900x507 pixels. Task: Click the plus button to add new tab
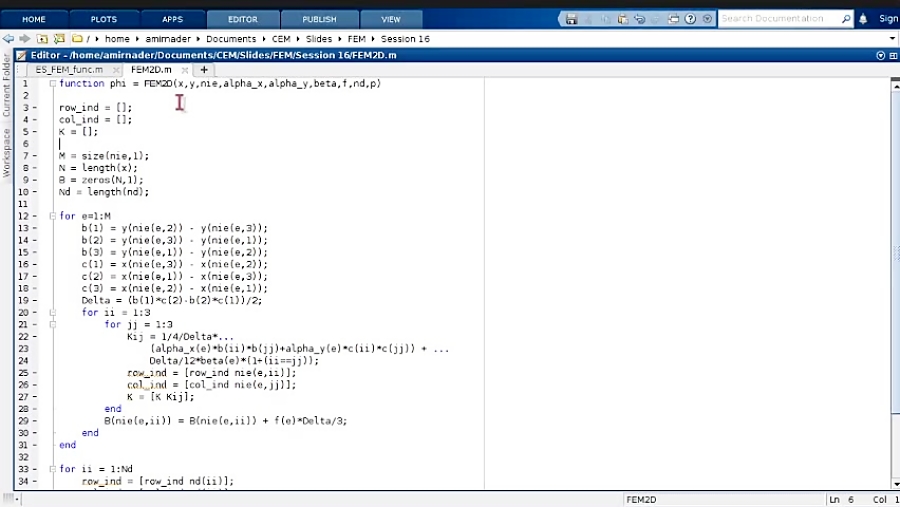point(204,70)
